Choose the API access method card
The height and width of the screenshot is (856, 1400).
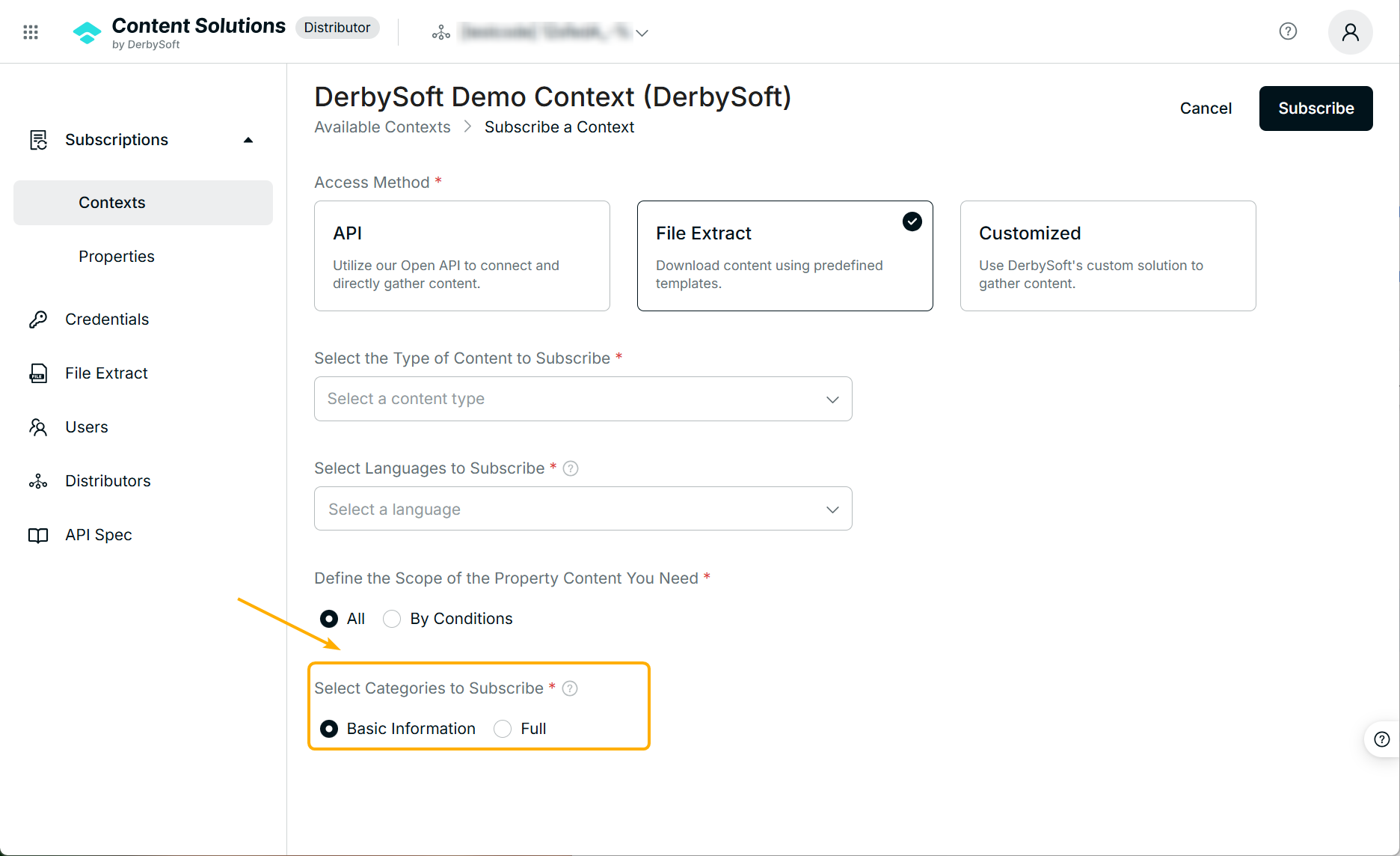click(x=462, y=256)
